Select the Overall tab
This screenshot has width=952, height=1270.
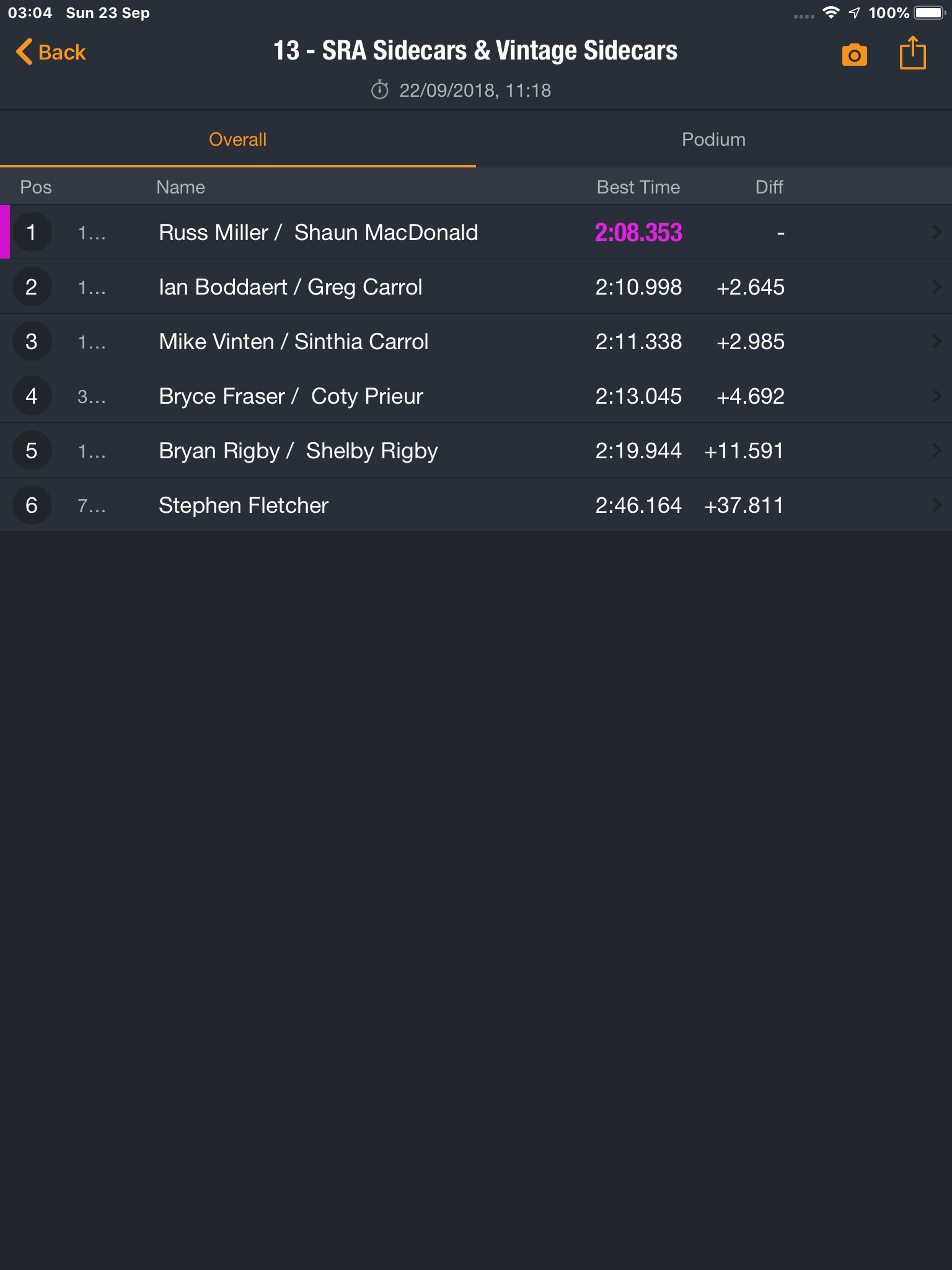click(238, 140)
